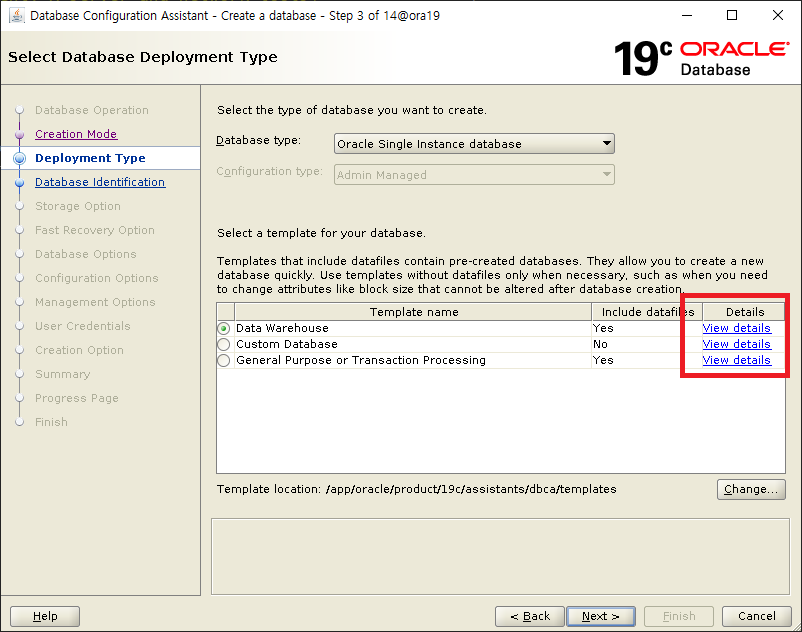Click the Data Warehouse template name text

coord(282,328)
